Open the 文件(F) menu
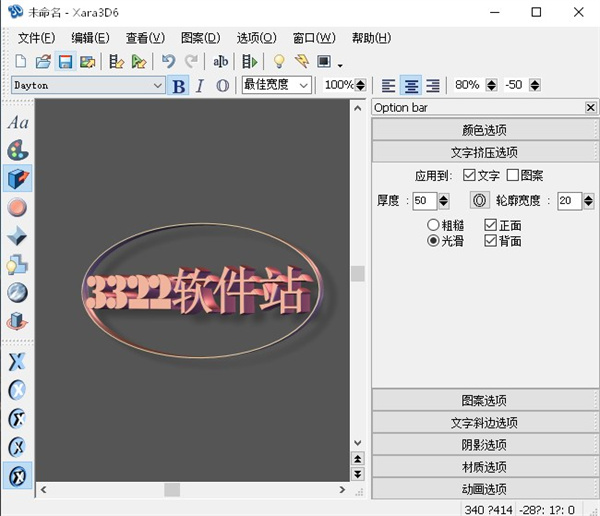The image size is (600, 516). (37, 38)
